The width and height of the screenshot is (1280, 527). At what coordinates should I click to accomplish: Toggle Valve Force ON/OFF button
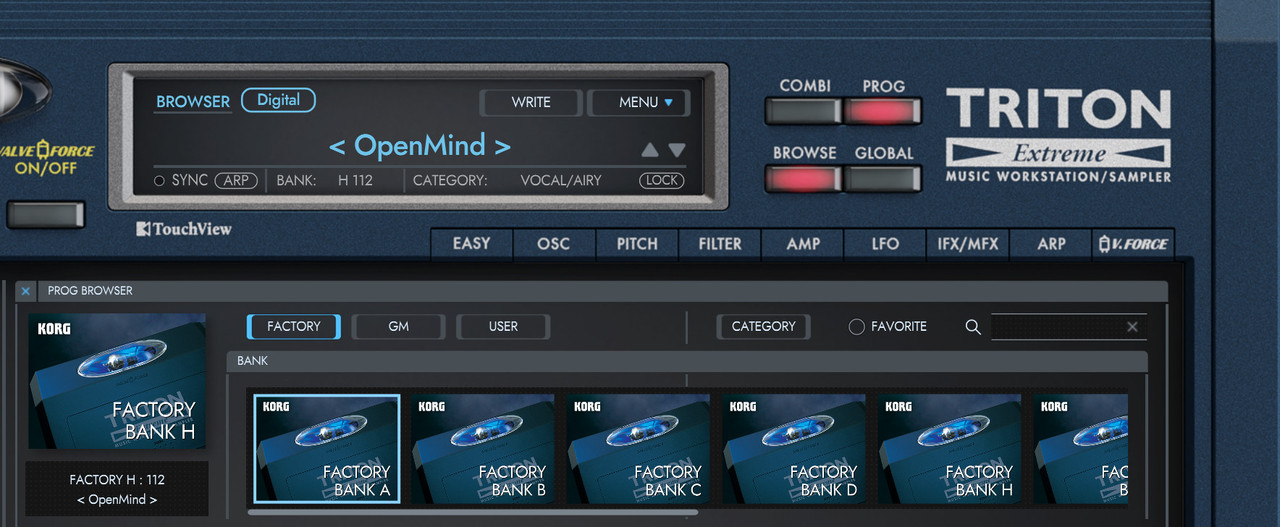pos(46,214)
